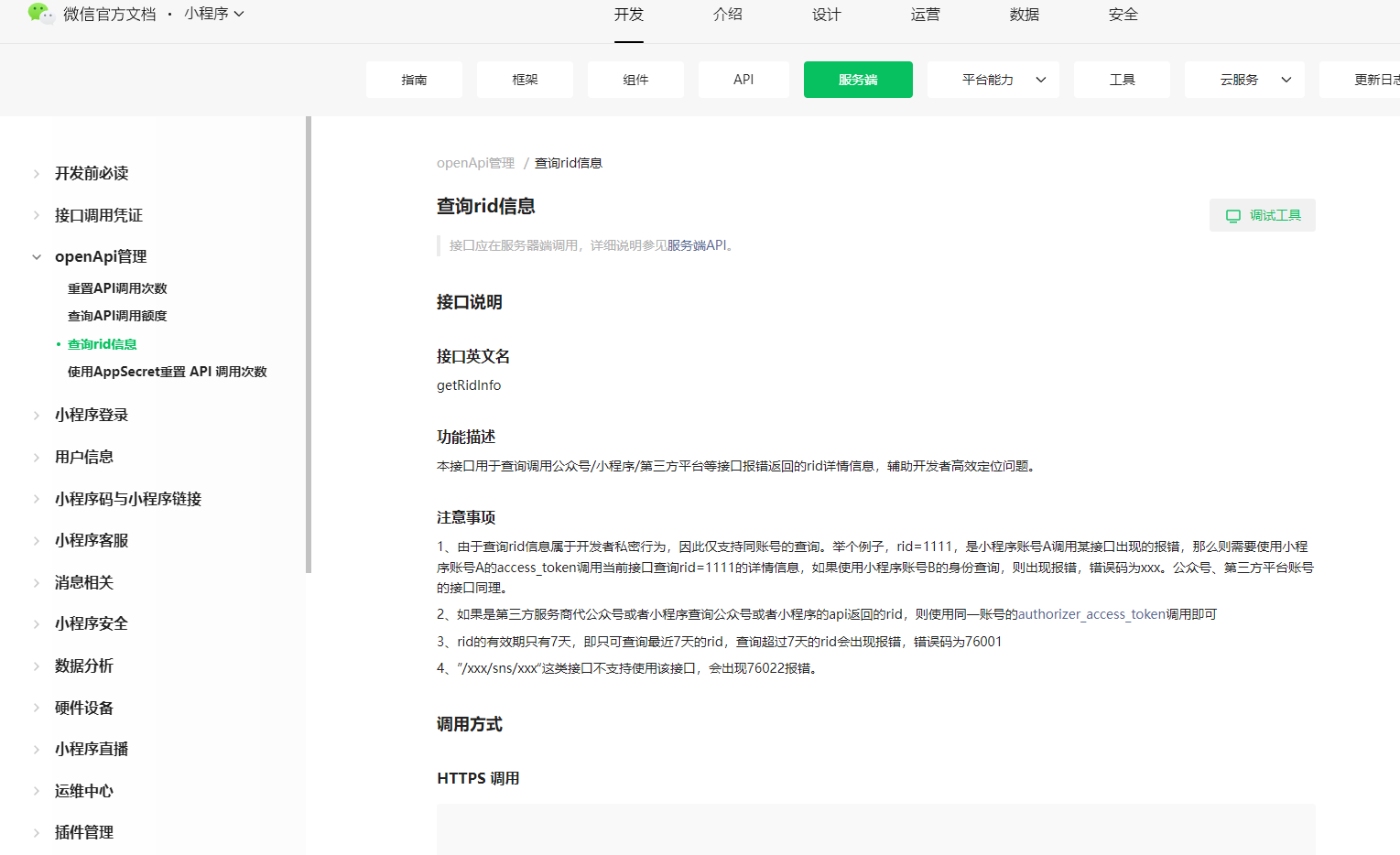Click the sidebar vertical scrollbar
This screenshot has height=855, width=1400.
309,344
